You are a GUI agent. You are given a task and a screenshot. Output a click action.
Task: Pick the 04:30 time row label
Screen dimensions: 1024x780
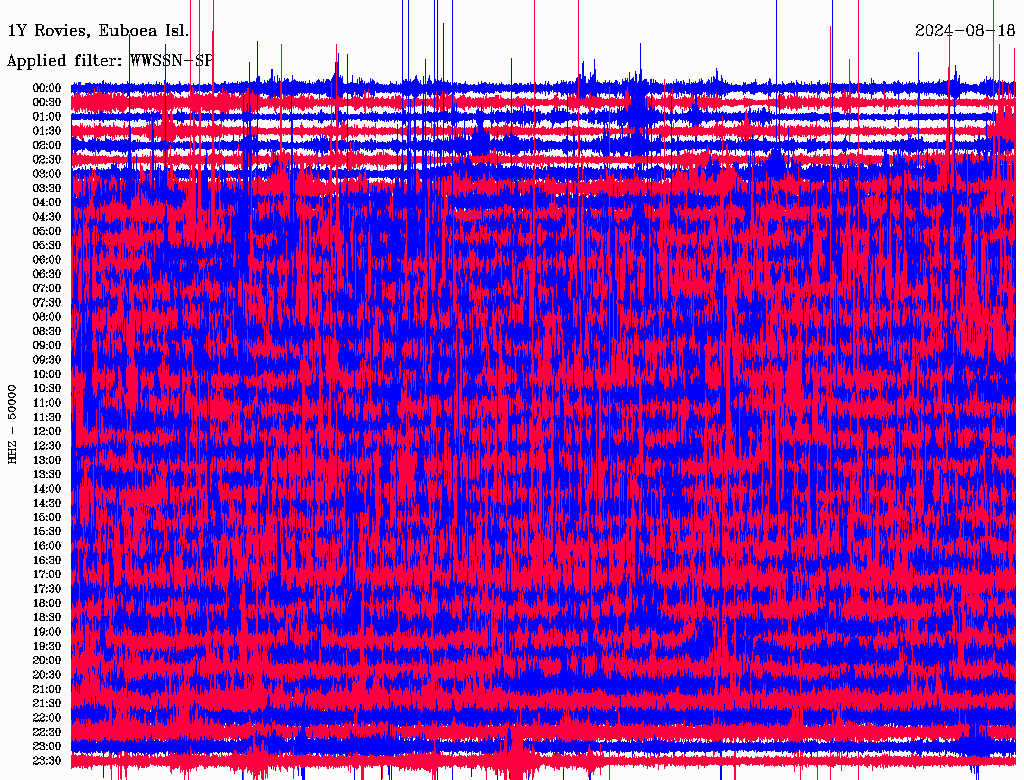click(48, 217)
